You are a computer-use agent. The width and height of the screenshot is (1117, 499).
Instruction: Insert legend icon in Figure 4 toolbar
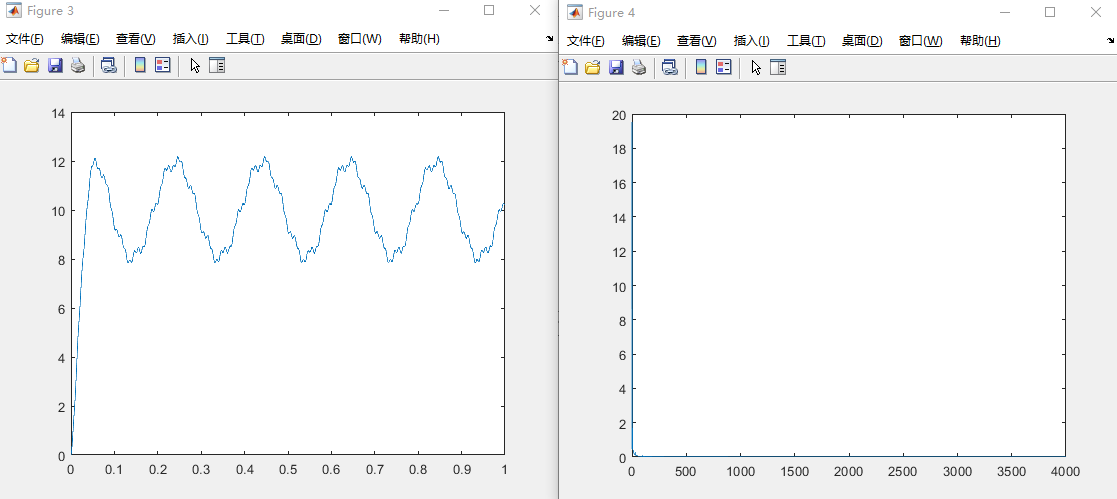(x=724, y=68)
